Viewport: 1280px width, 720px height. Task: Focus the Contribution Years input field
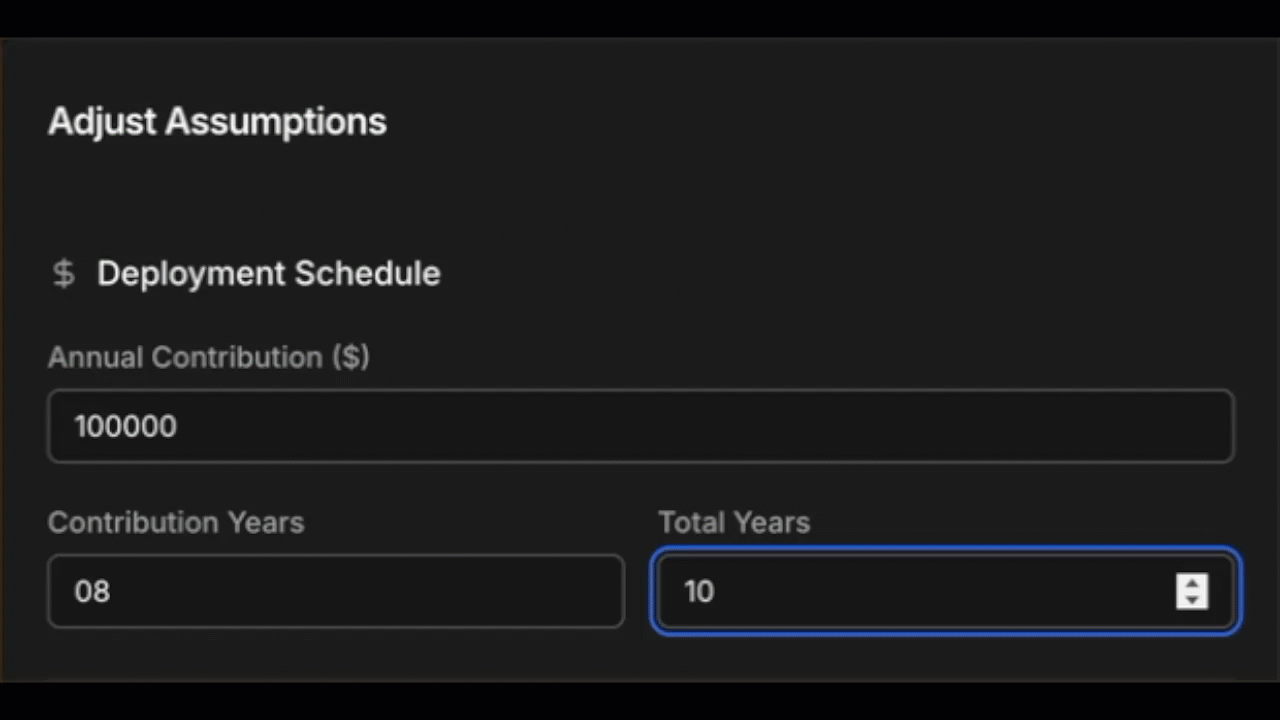(x=336, y=591)
